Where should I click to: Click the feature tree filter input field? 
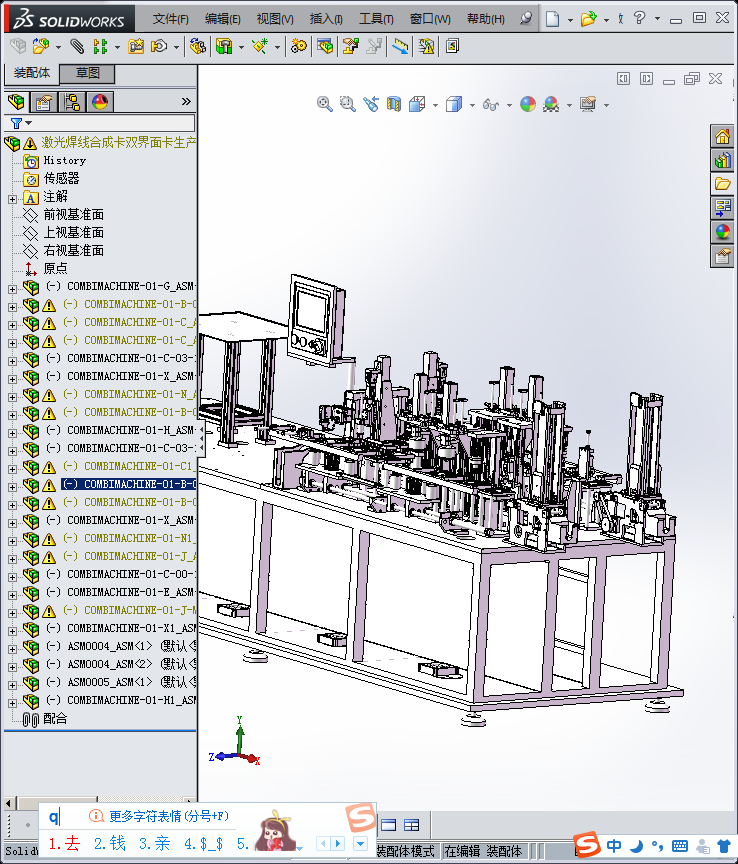pyautogui.click(x=113, y=123)
